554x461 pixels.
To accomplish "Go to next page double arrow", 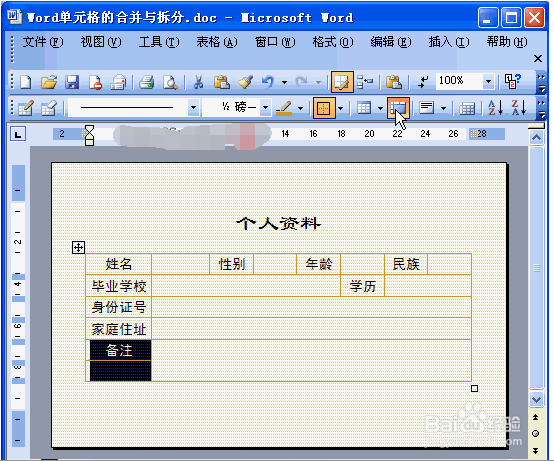I will 536,450.
